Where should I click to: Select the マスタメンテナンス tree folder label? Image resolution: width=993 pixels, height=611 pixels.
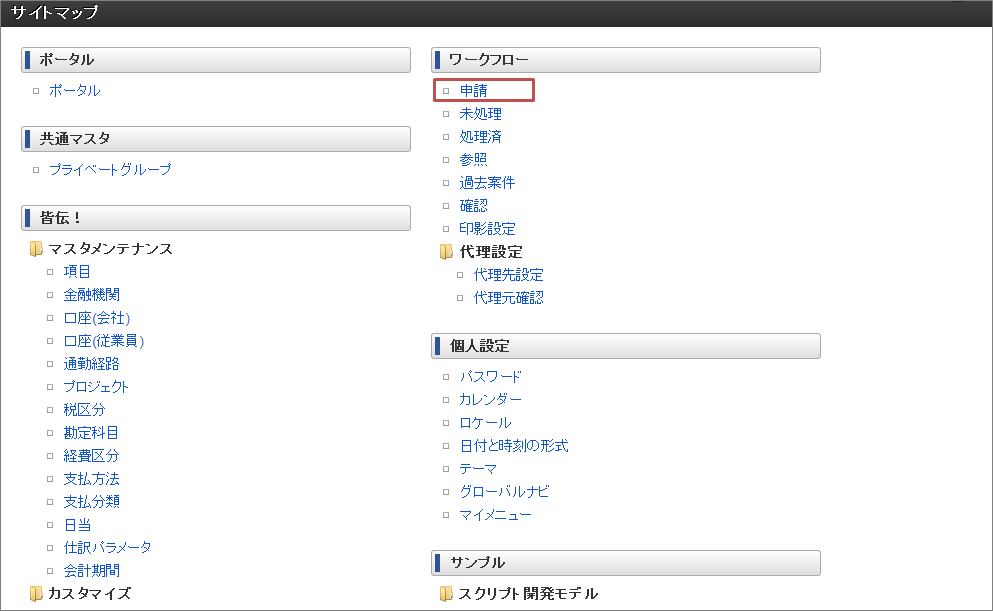(x=110, y=249)
